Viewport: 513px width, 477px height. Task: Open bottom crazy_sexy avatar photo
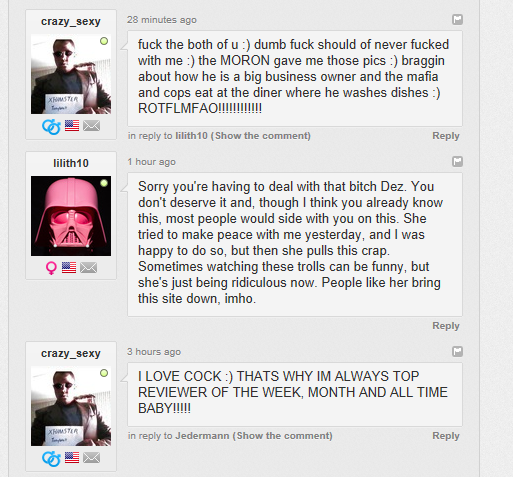pyautogui.click(x=71, y=406)
